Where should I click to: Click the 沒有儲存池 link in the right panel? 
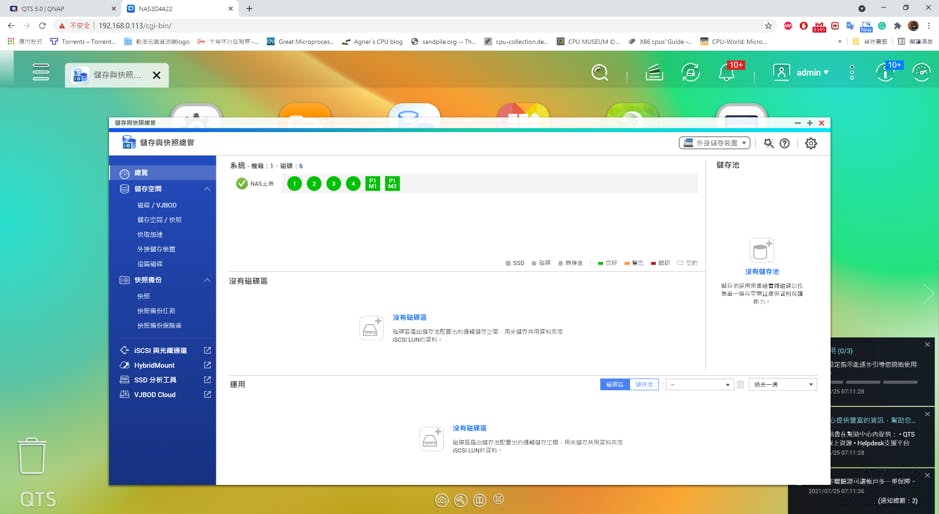pyautogui.click(x=762, y=272)
